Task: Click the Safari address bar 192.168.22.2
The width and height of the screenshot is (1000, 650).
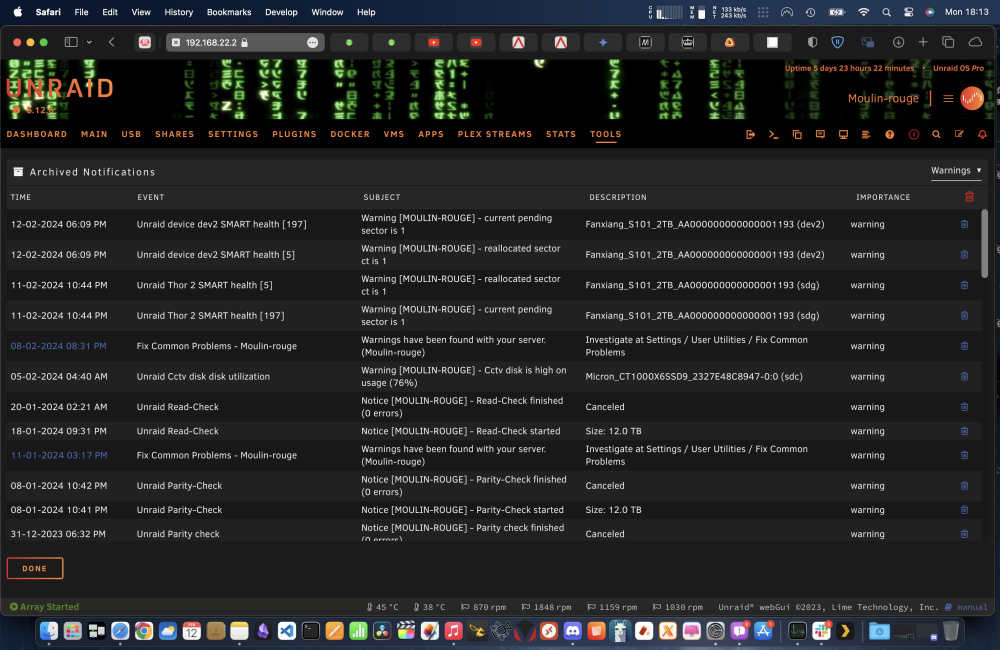Action: 246,42
